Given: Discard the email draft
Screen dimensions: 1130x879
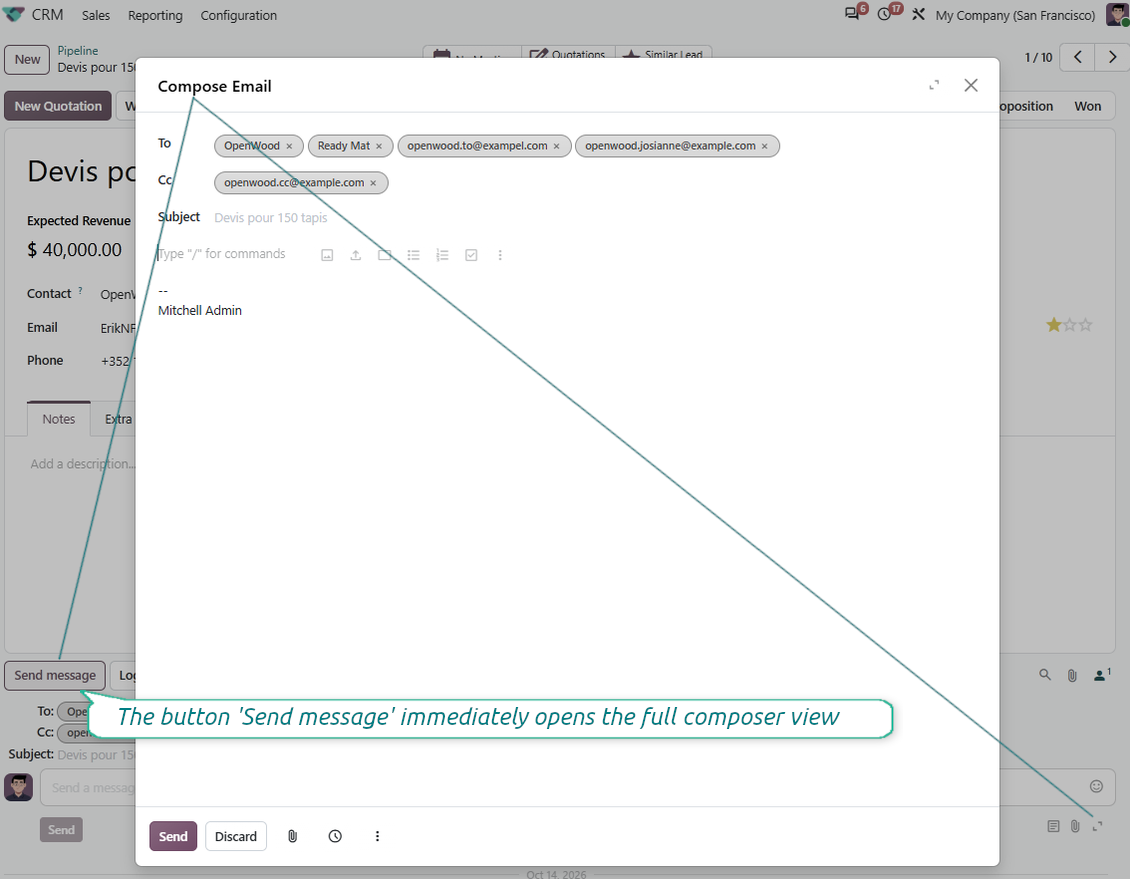Looking at the screenshot, I should tap(236, 836).
